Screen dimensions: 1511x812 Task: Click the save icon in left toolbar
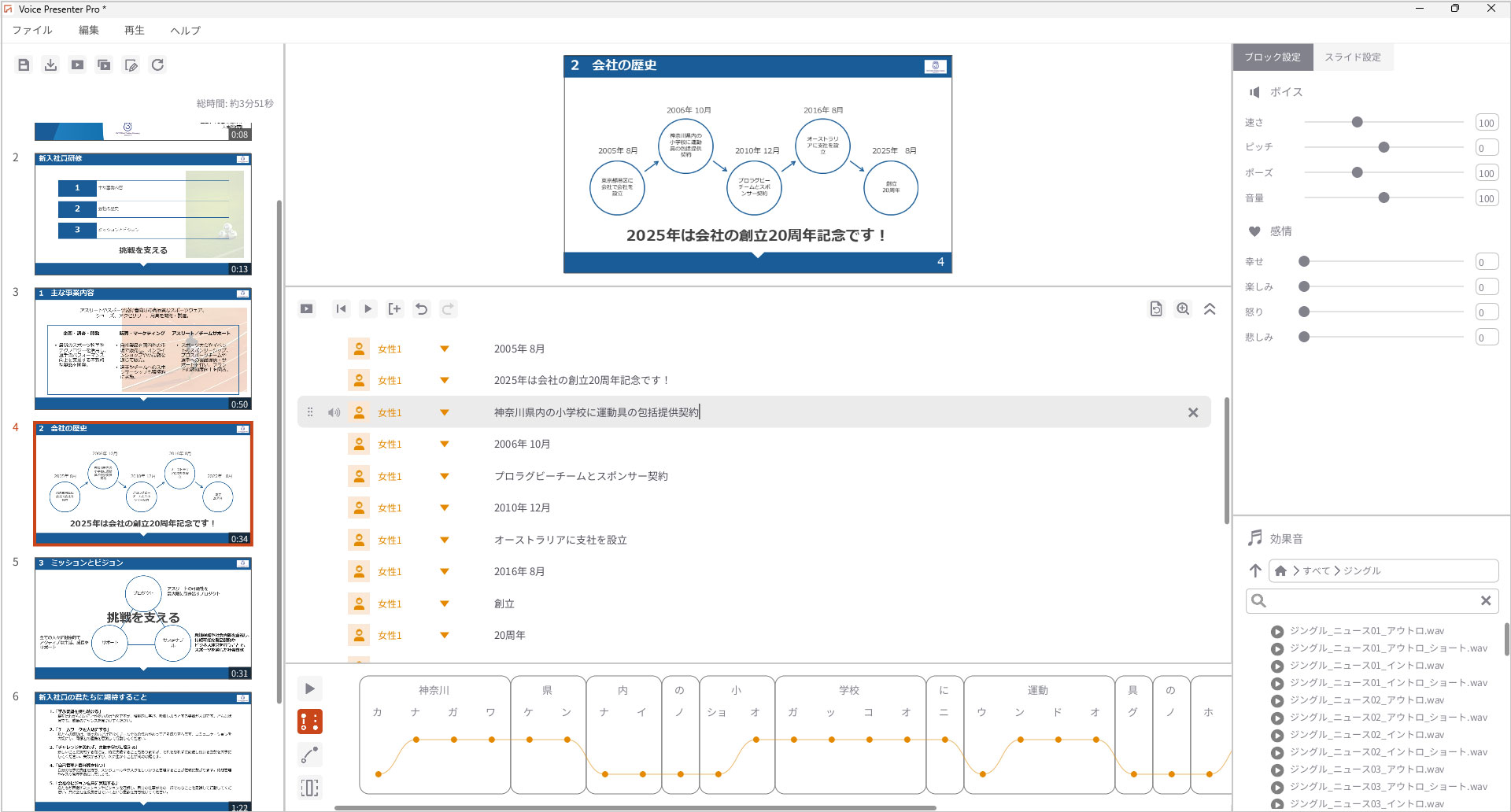[x=24, y=65]
